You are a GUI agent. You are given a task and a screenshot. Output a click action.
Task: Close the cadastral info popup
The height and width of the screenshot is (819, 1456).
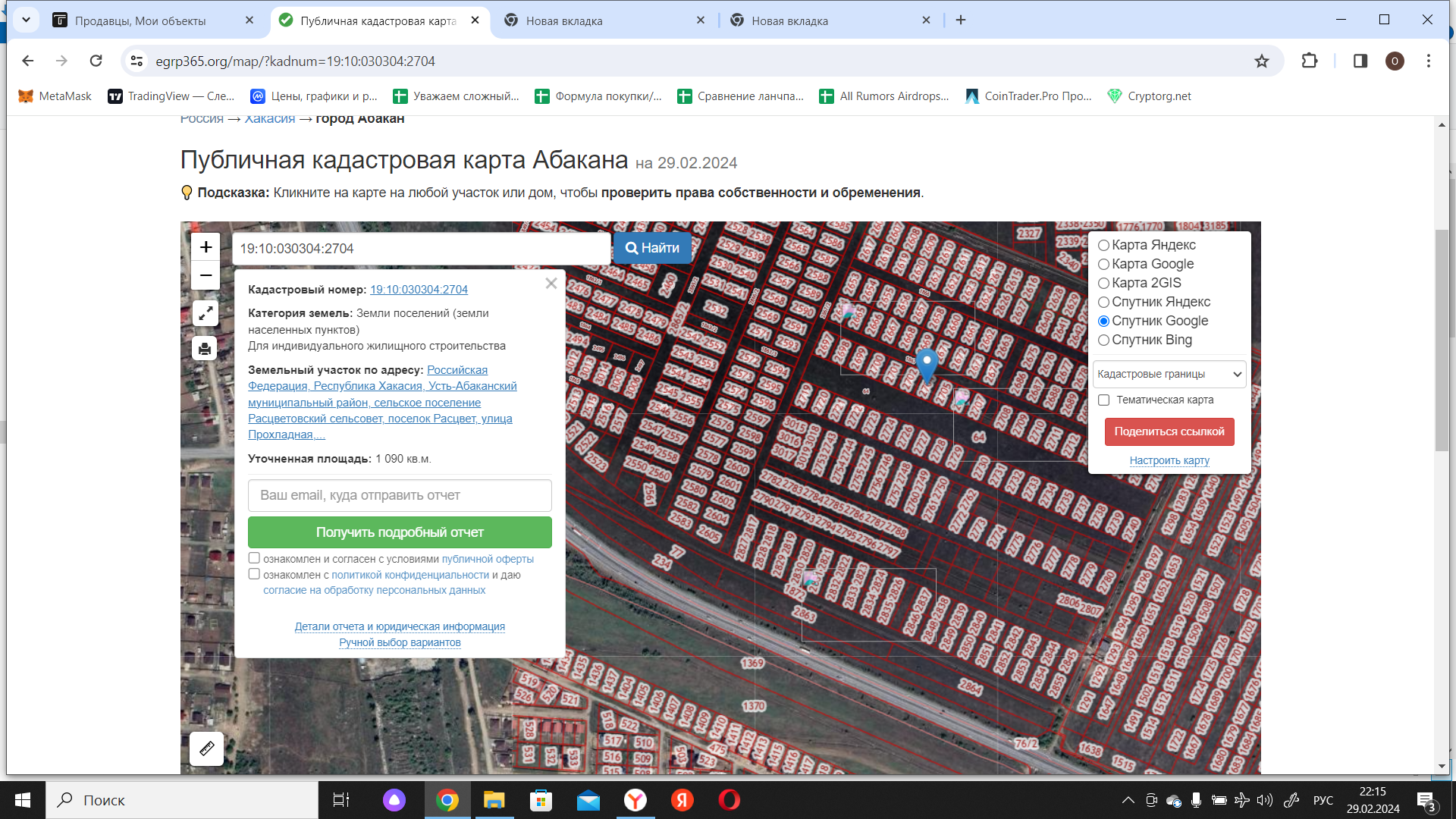(x=551, y=284)
